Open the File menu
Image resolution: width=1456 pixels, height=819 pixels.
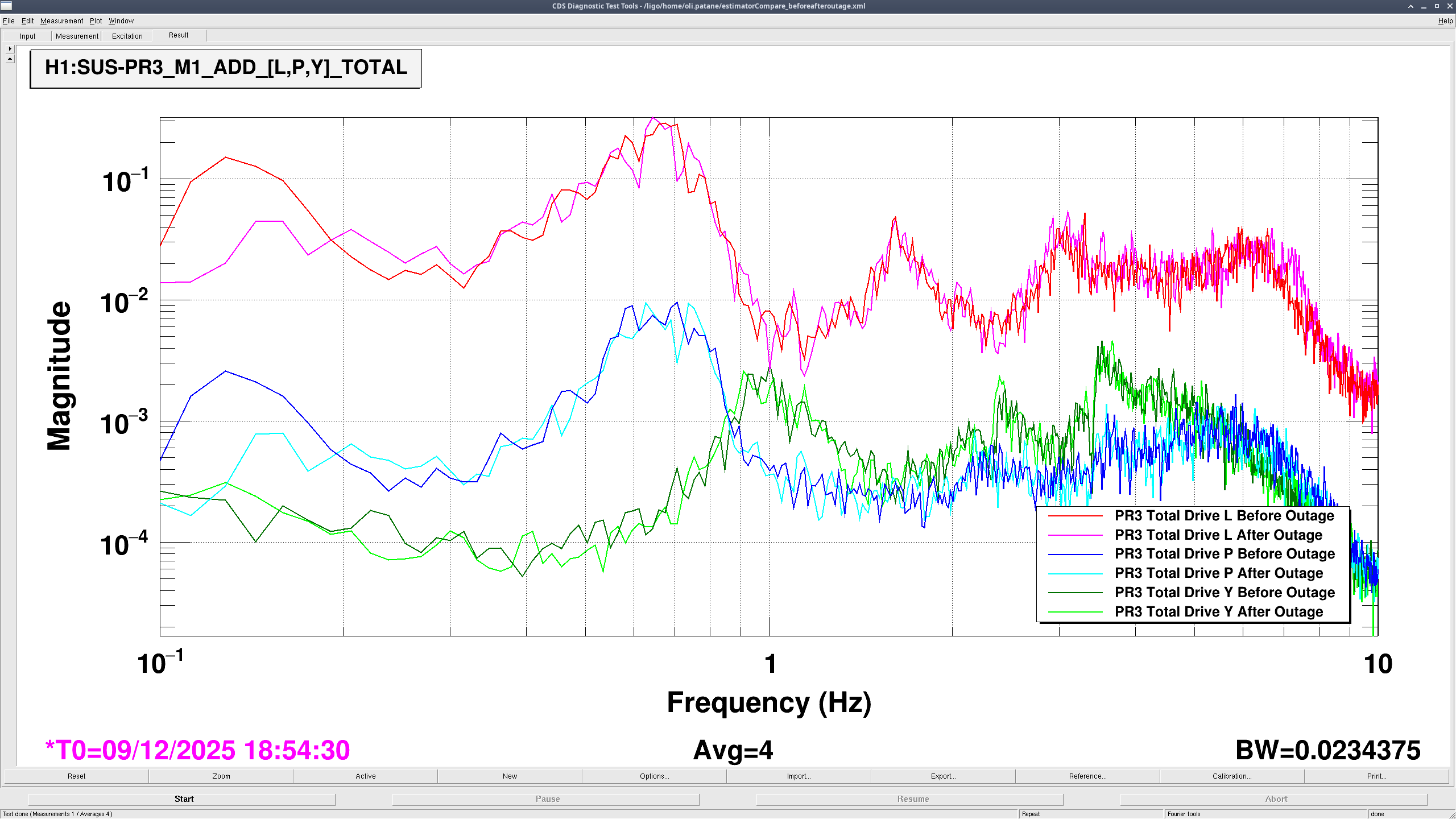click(9, 21)
